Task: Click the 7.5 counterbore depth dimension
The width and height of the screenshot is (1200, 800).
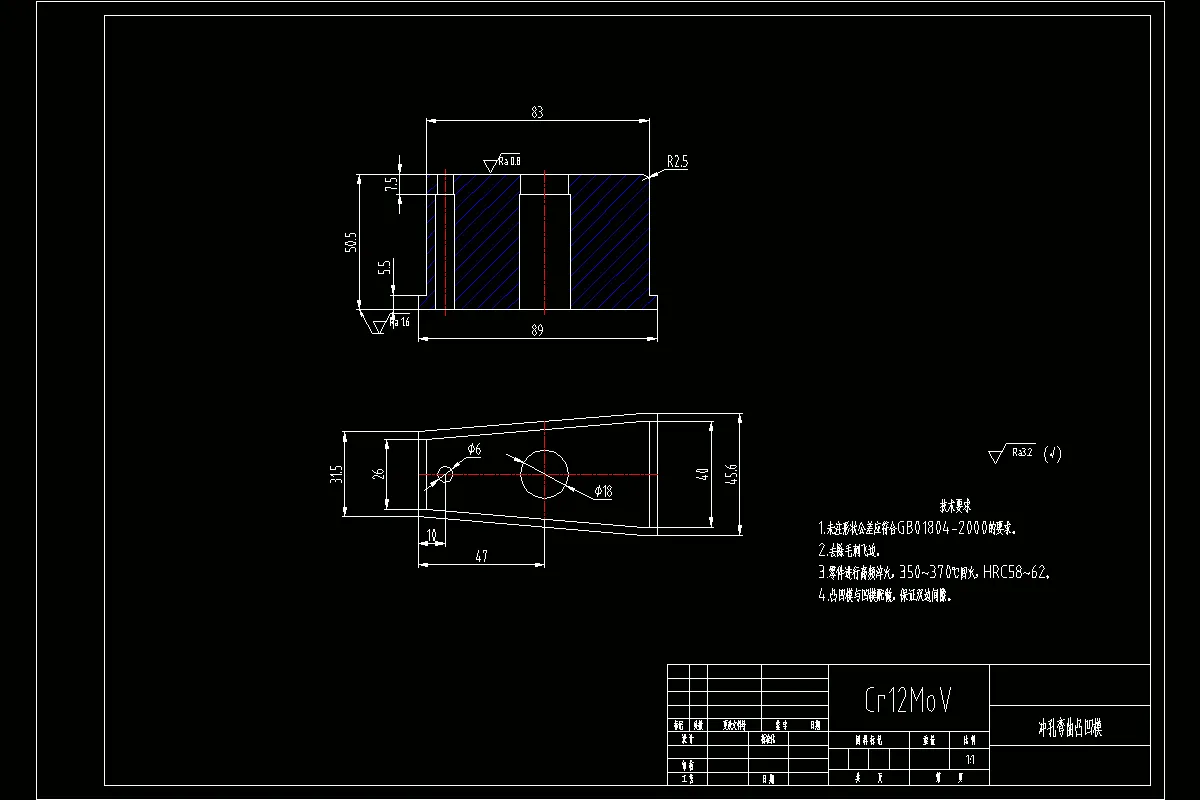Action: click(392, 185)
